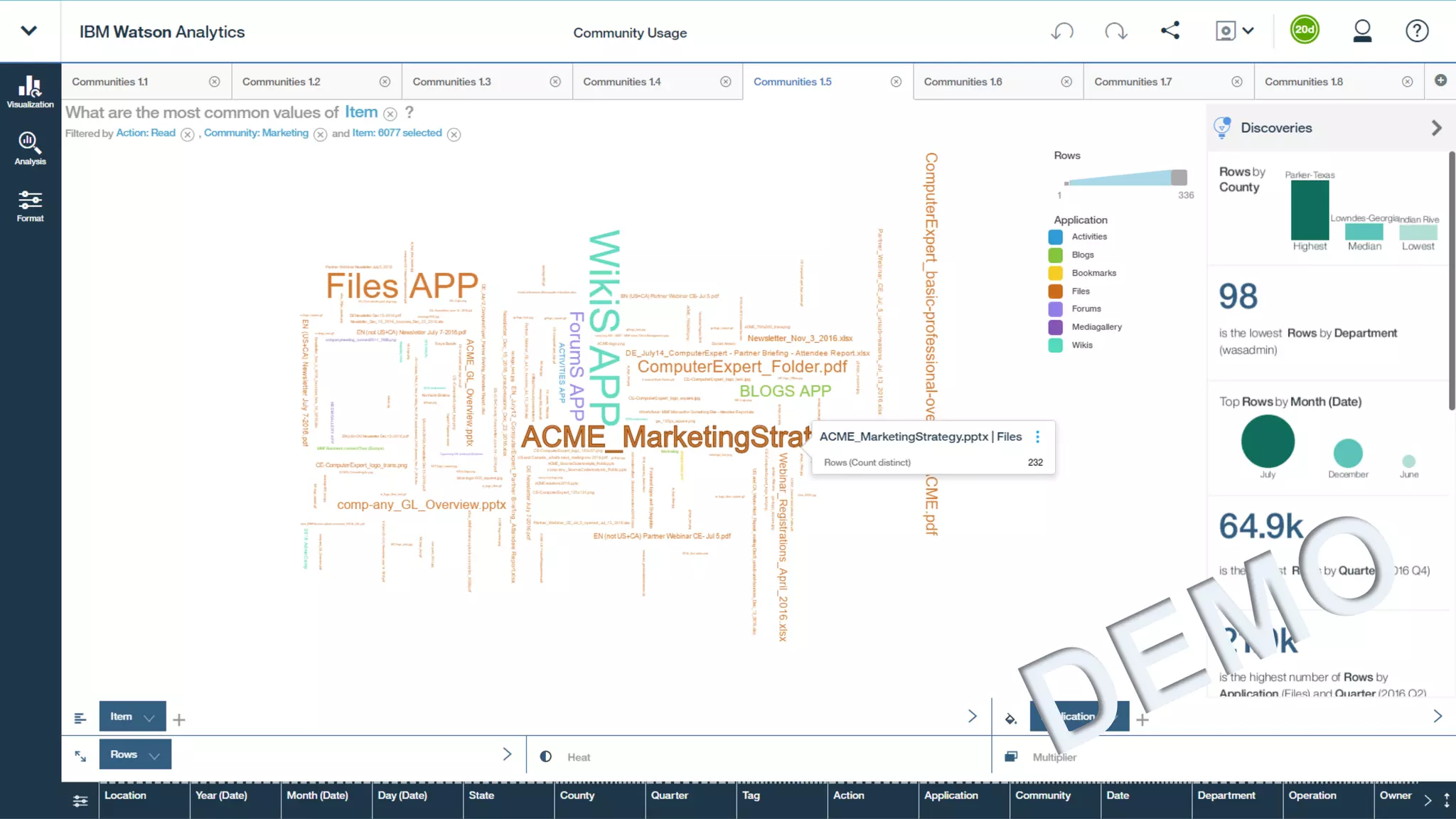Add a new tab with plus icon
This screenshot has height=819, width=1456.
pos(1440,80)
